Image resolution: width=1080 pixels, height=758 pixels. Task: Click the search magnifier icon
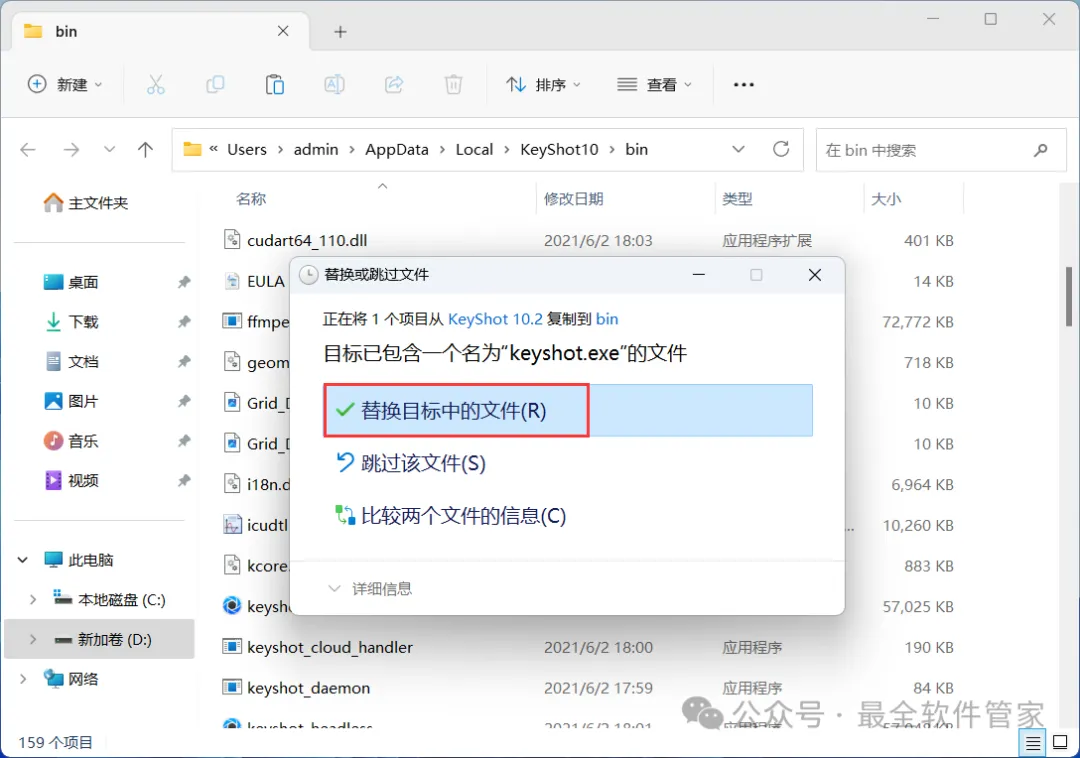(1041, 149)
